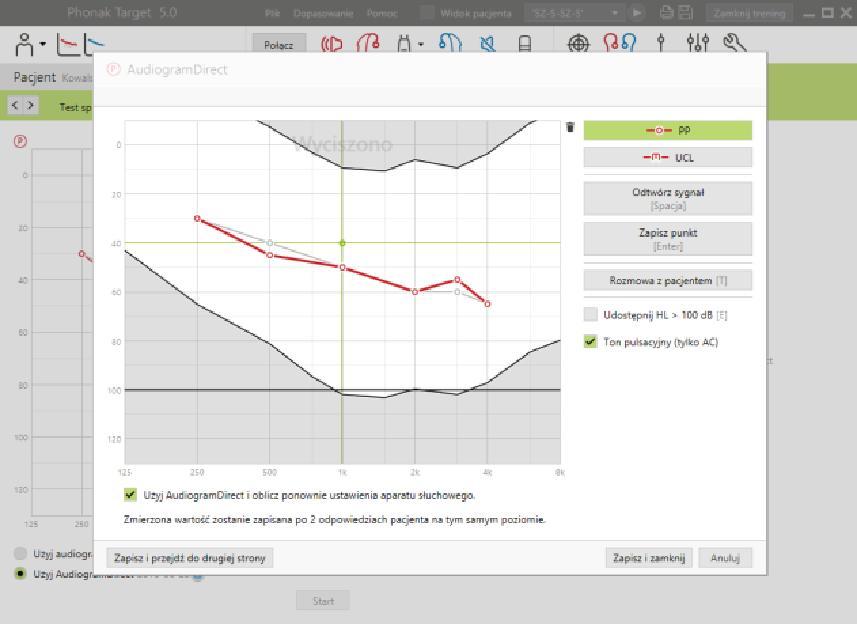Open the patient (client) icon in toolbar
Image resolution: width=857 pixels, height=624 pixels.
click(25, 44)
